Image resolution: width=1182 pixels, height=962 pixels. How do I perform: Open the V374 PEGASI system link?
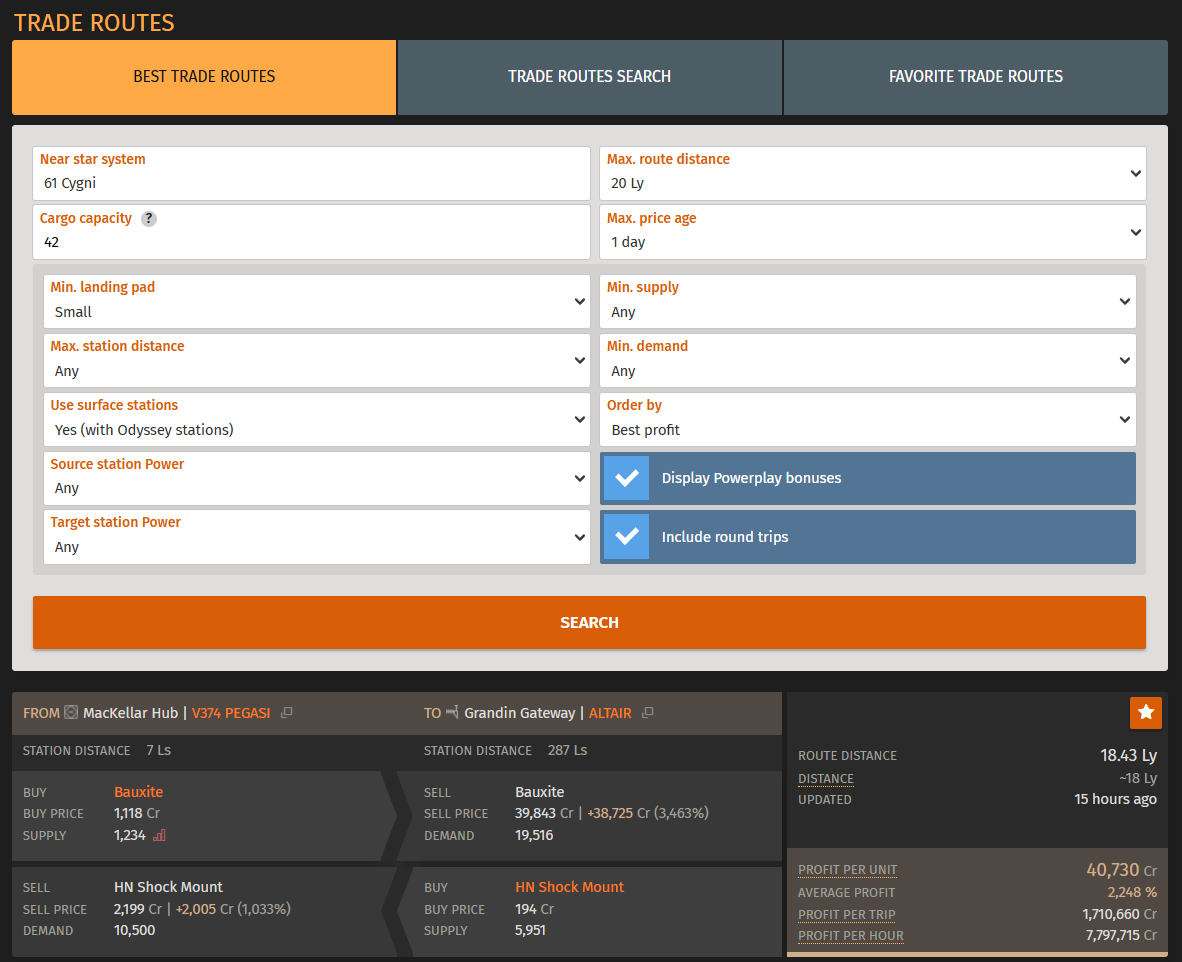pyautogui.click(x=231, y=713)
